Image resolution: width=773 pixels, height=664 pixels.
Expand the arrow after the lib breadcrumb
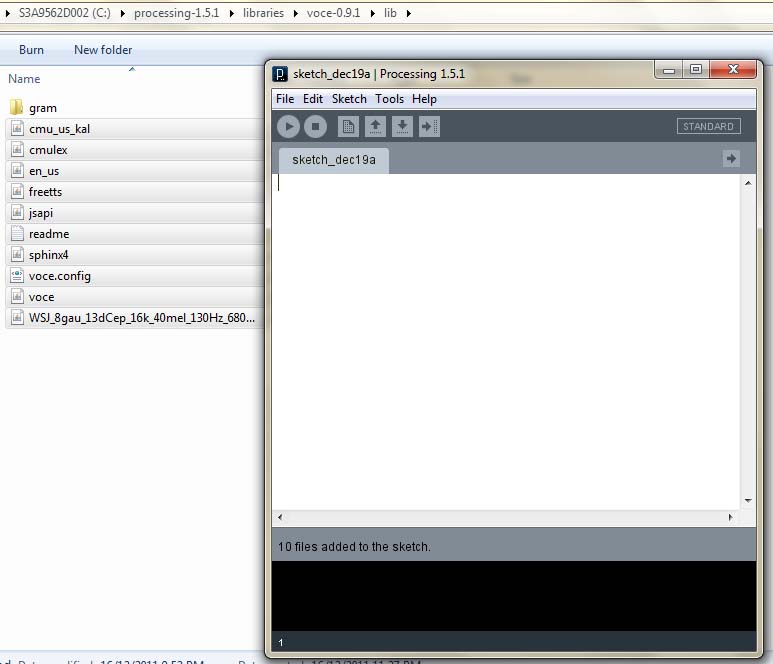coord(409,13)
